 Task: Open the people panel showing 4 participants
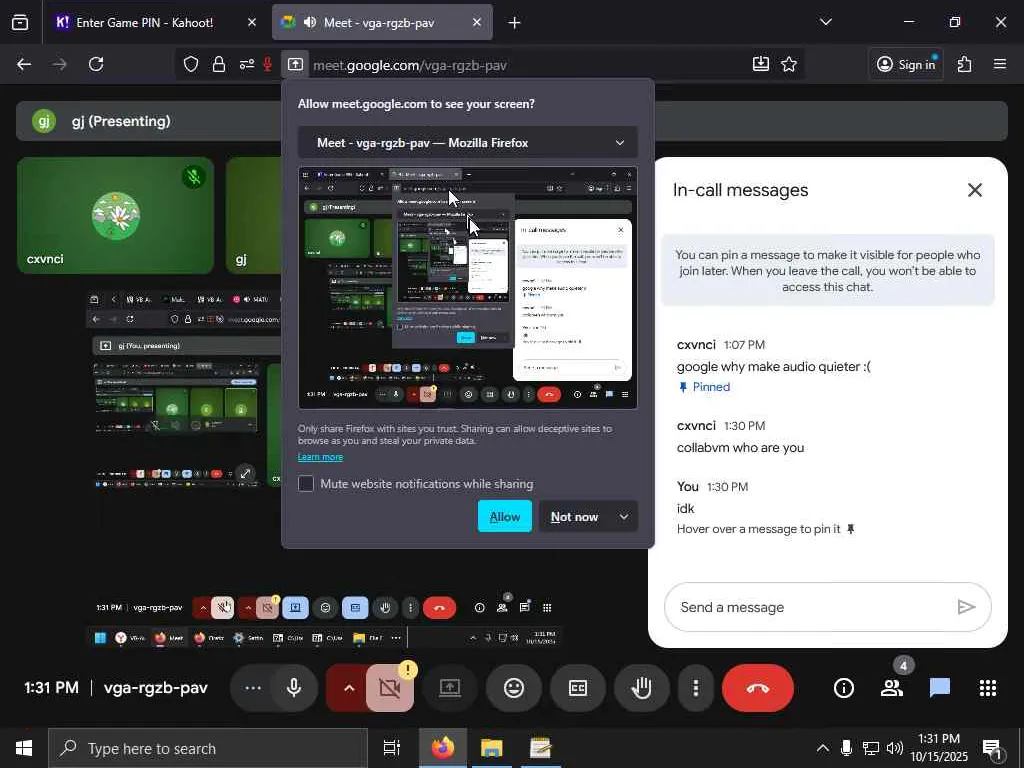point(892,688)
